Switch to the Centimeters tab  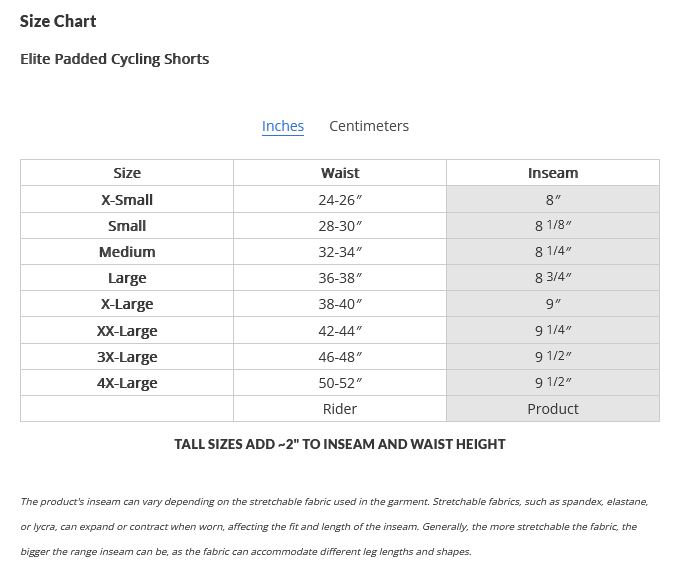pyautogui.click(x=369, y=126)
